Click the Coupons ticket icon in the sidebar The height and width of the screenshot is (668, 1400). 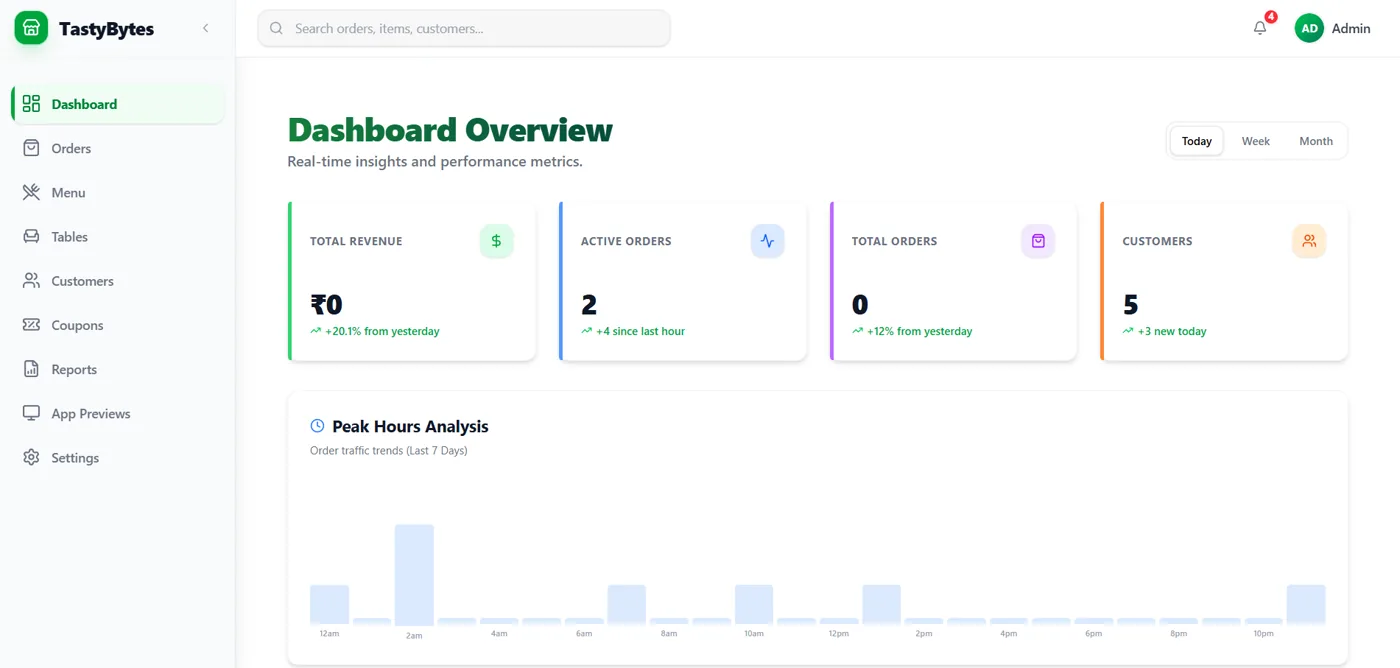pyautogui.click(x=31, y=325)
